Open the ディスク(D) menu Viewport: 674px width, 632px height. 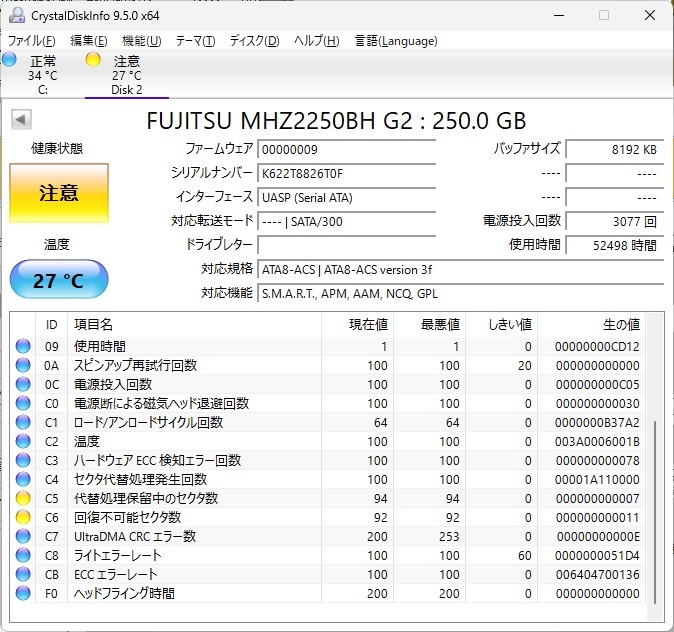coord(254,41)
